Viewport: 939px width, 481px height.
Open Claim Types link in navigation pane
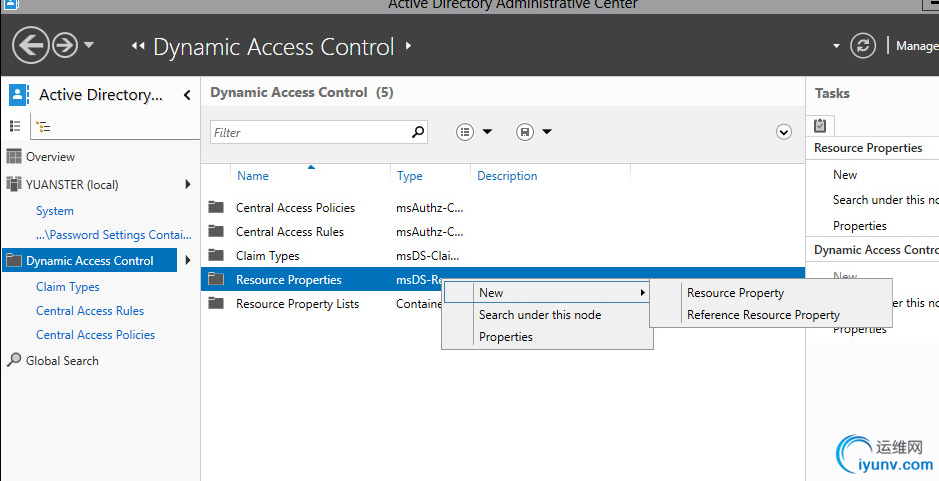(x=68, y=287)
